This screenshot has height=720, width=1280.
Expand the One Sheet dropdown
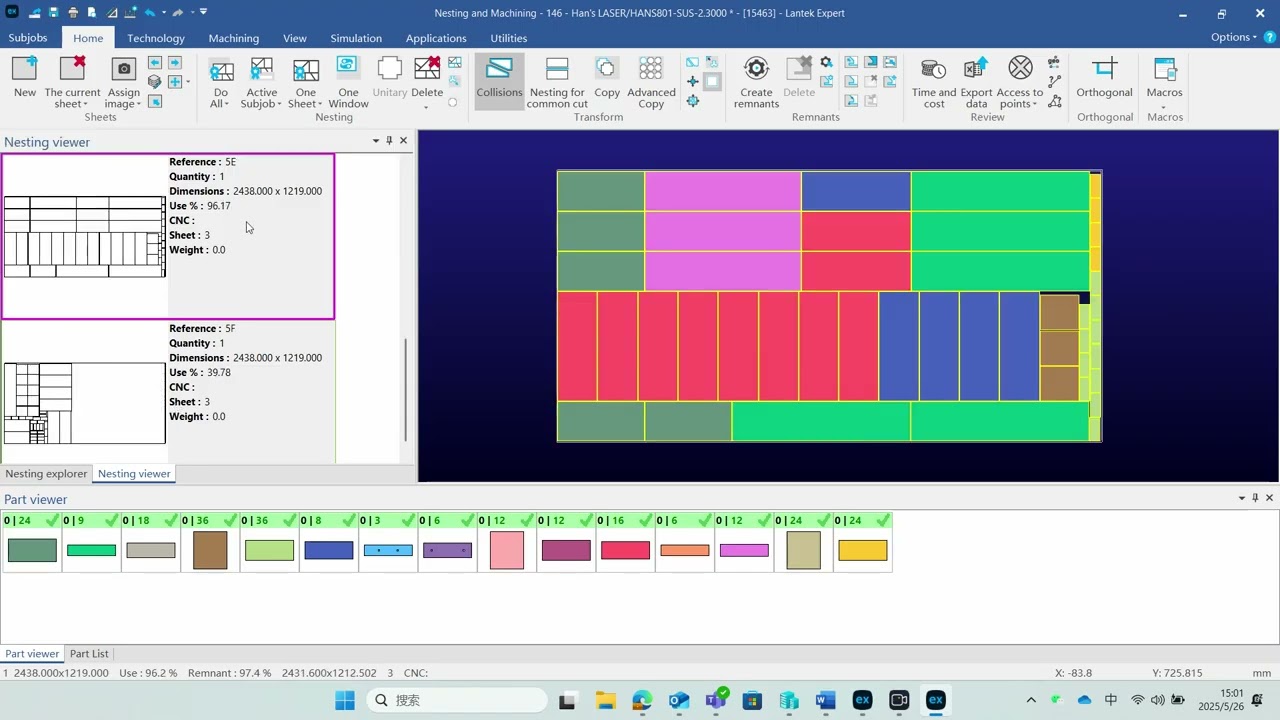(x=320, y=105)
